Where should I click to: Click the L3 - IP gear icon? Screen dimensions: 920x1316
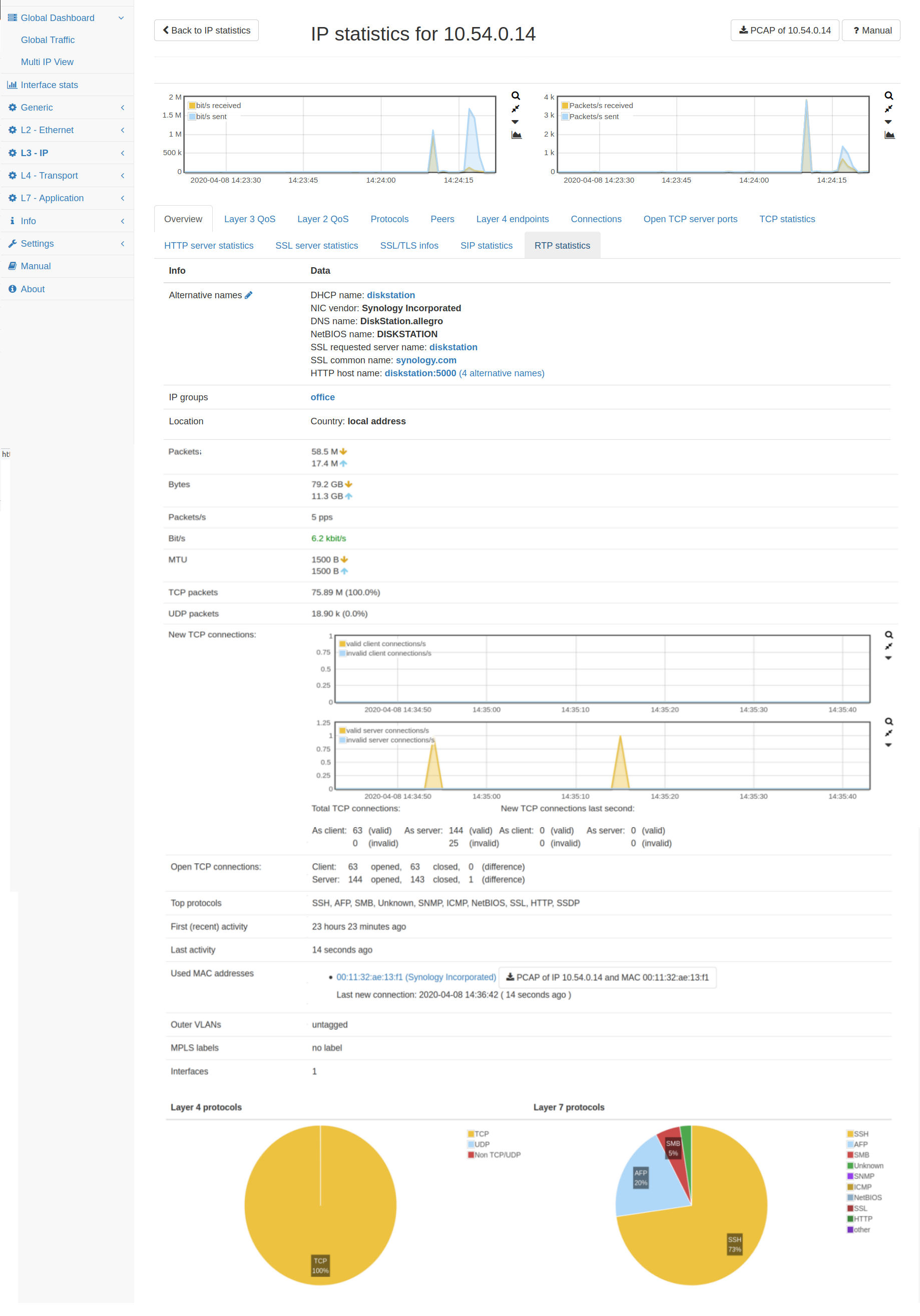coord(13,153)
